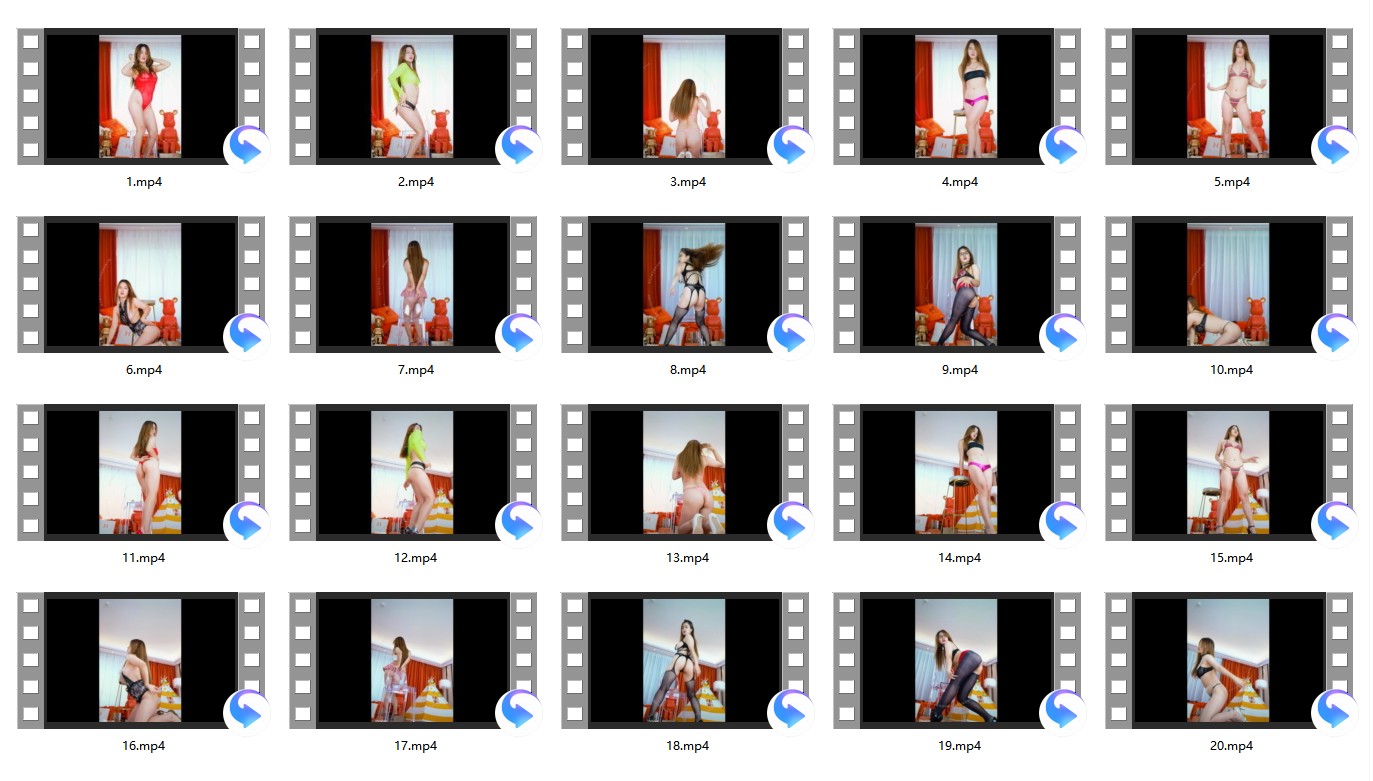This screenshot has height=781, width=1373.
Task: Click the player badge icon on 3.mp4
Action: pos(790,148)
